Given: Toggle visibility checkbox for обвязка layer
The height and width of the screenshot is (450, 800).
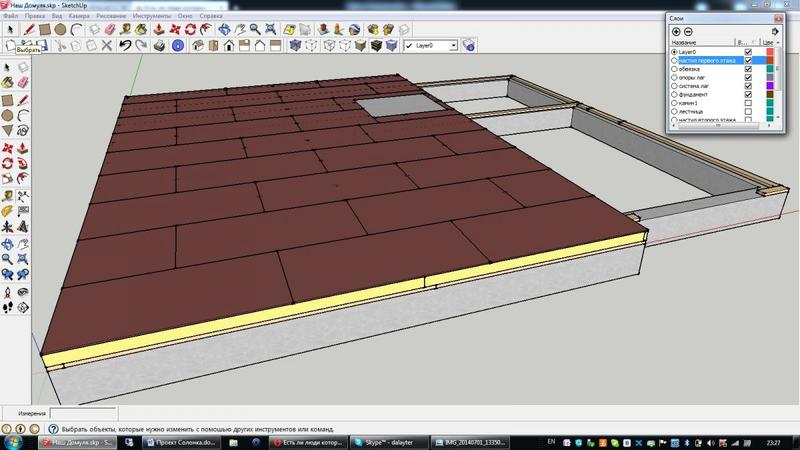Looking at the screenshot, I should [748, 69].
